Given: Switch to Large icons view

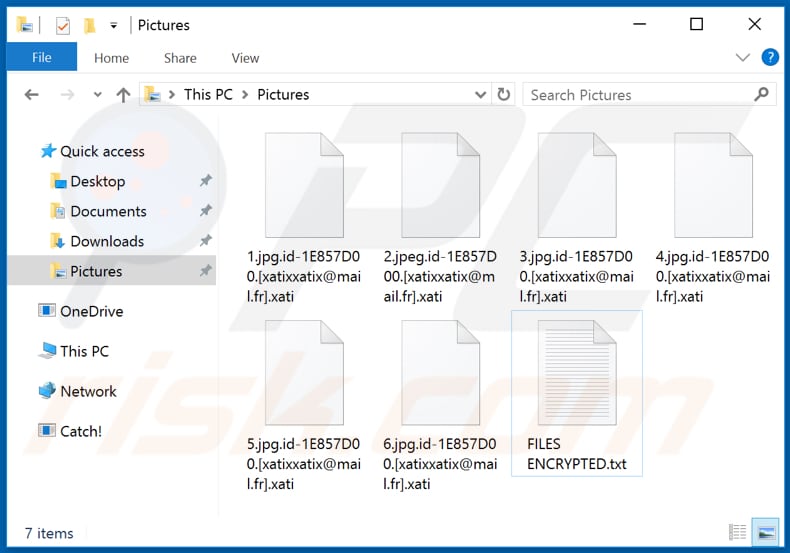Looking at the screenshot, I should pos(765,533).
